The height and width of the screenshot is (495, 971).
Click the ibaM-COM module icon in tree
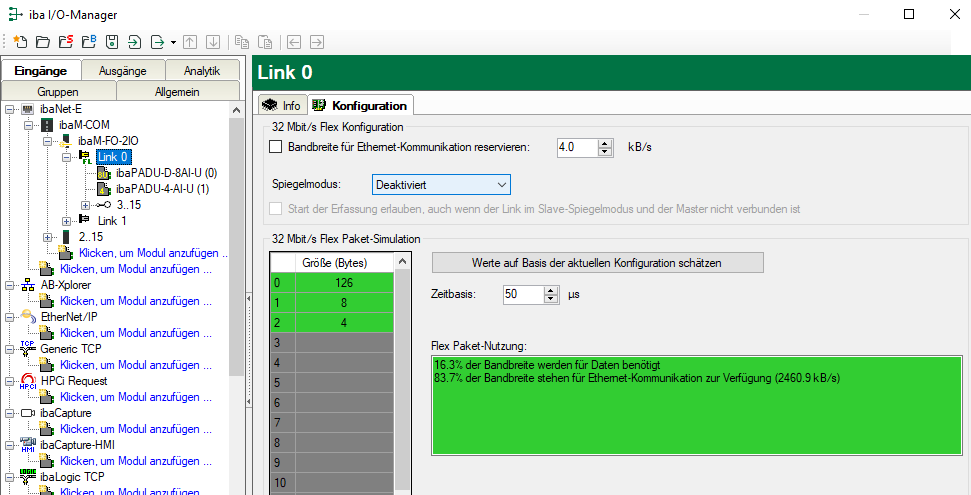[47, 125]
